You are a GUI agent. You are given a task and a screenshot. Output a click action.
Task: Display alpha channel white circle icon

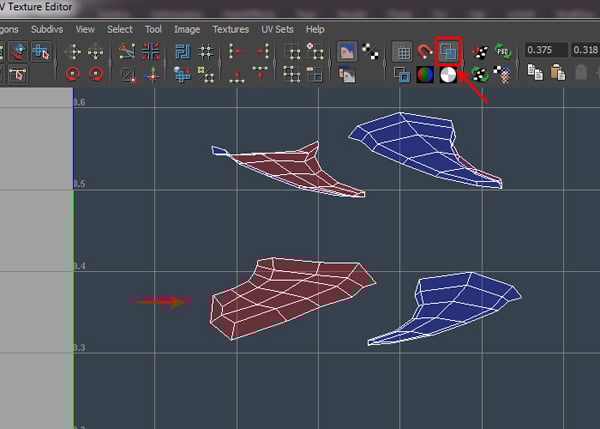pos(448,75)
